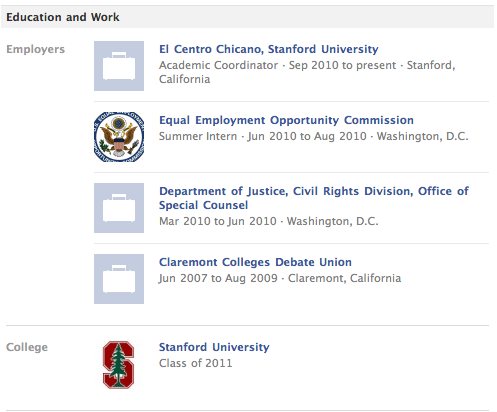Follow the Equal Employment Opportunity Commission link
Viewport: 497px width, 412px height.
tap(286, 120)
